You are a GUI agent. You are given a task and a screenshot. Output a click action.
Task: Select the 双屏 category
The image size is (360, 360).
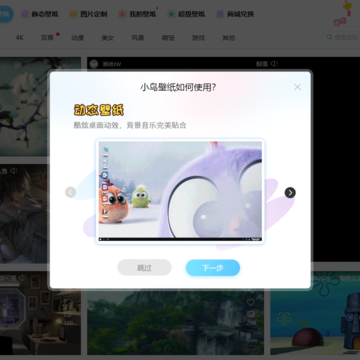(47, 38)
